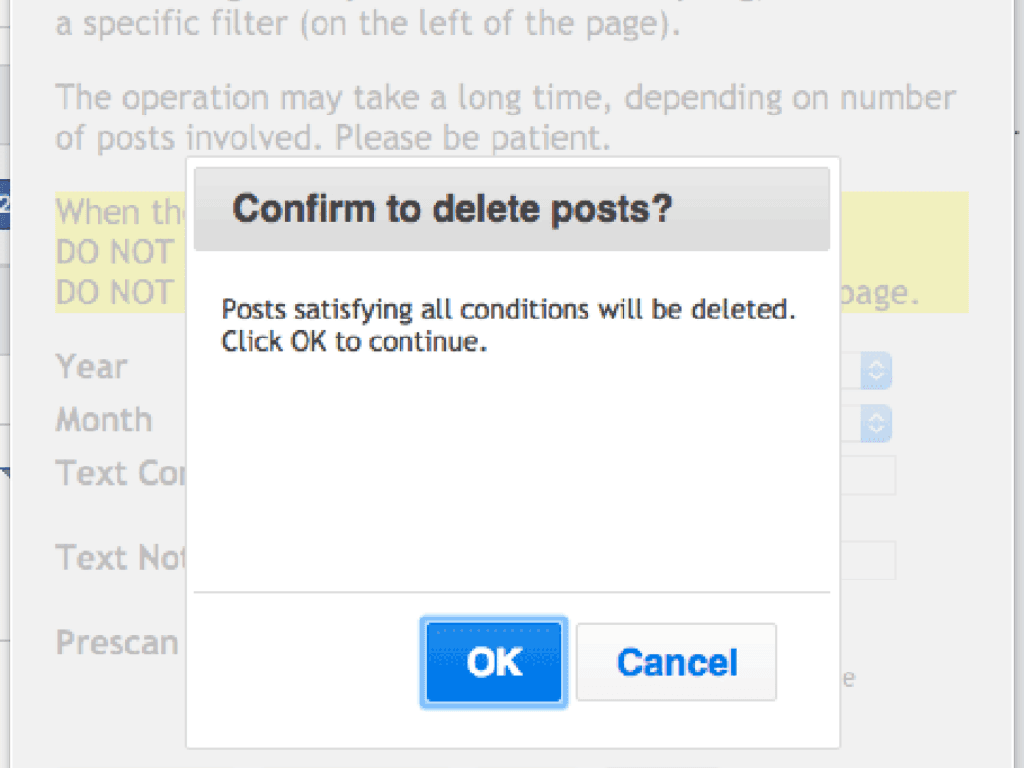This screenshot has width=1024, height=768.
Task: Click the 'Posts satisfying all conditions' message
Action: (x=508, y=309)
